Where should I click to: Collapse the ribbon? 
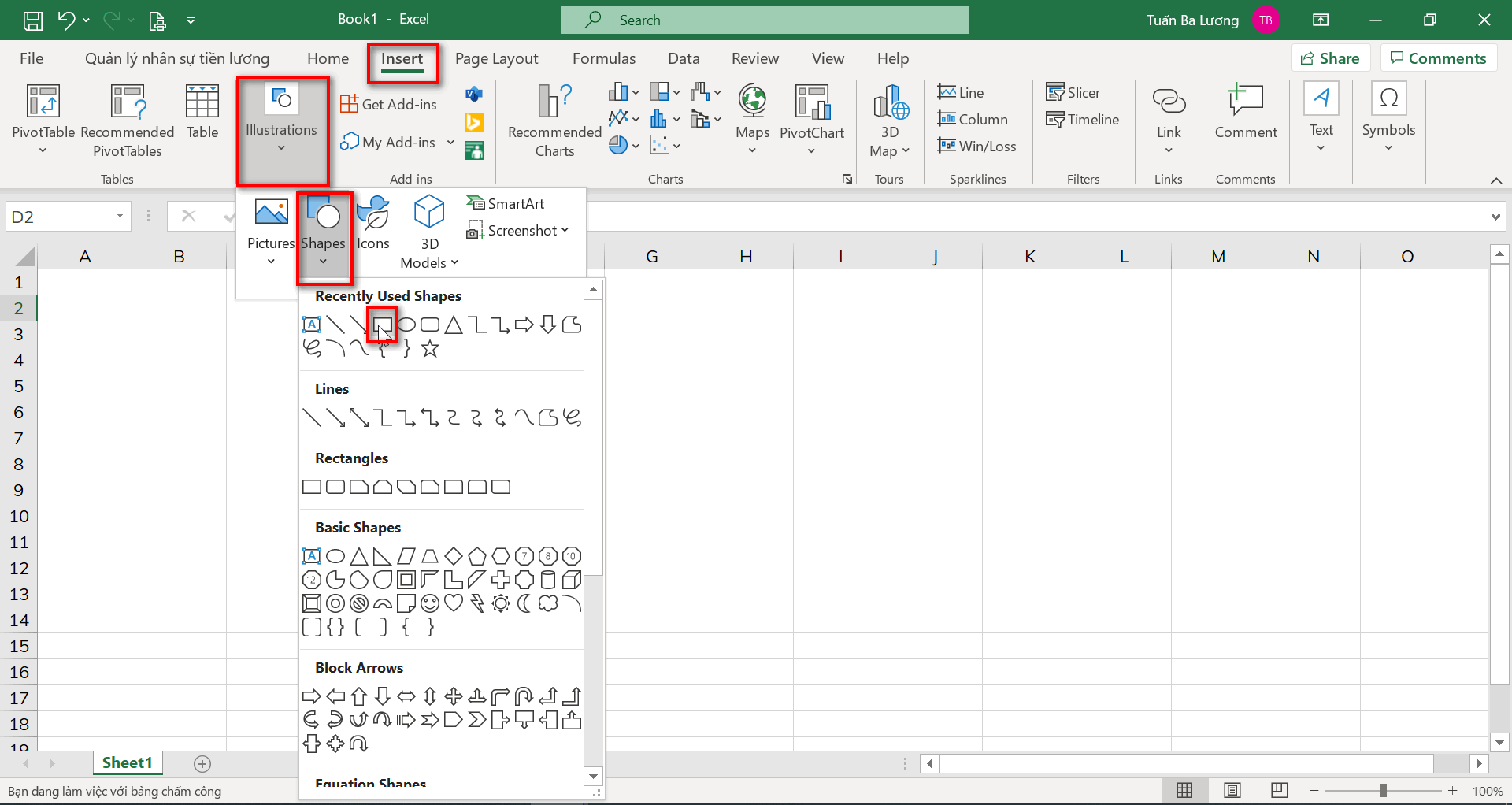point(1496,180)
